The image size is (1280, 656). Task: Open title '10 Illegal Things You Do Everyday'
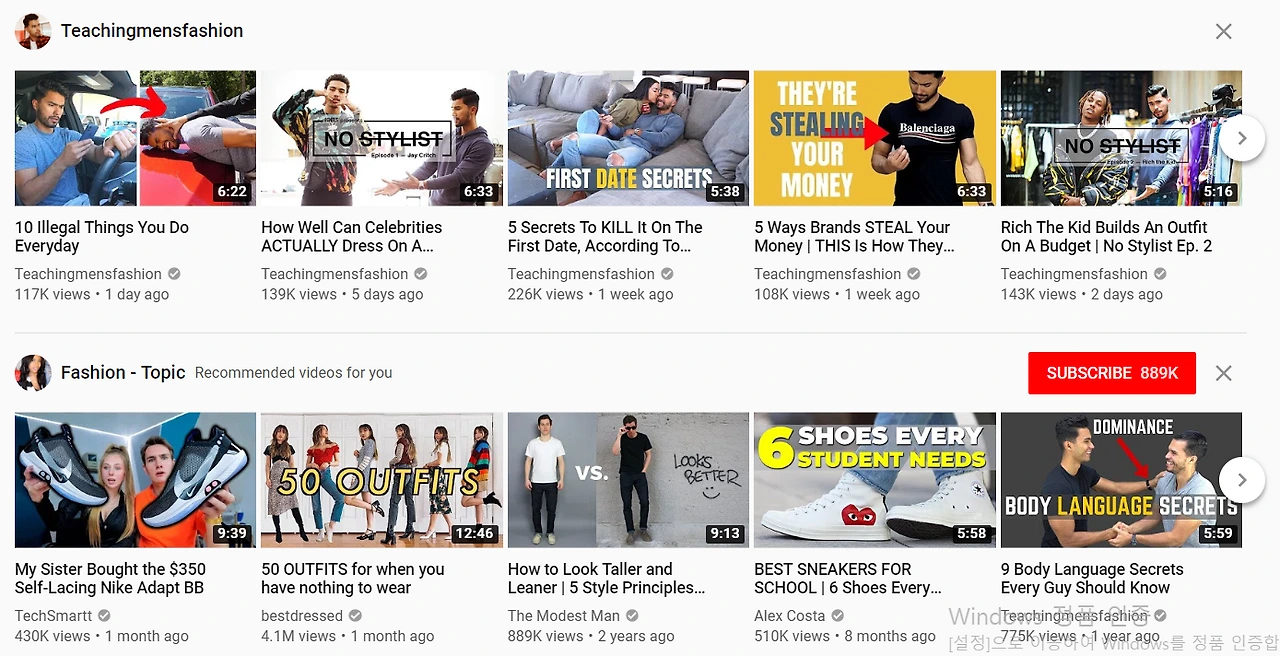coord(102,237)
